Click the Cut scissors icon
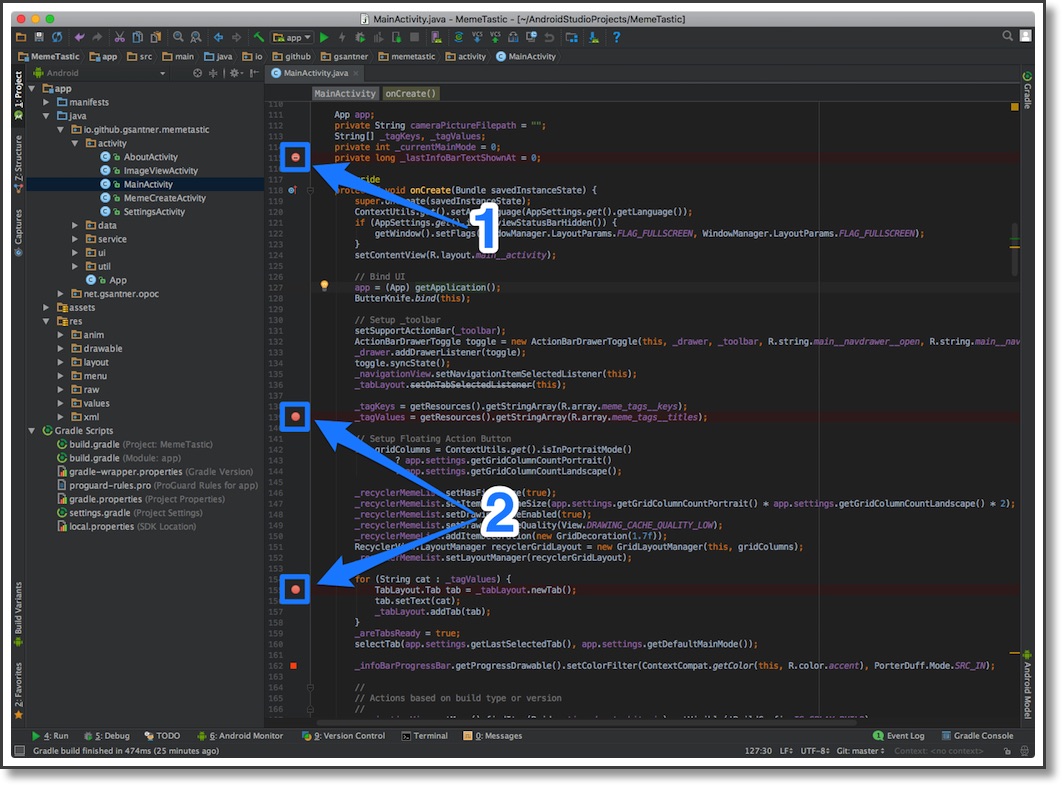1062x785 pixels. (119, 37)
